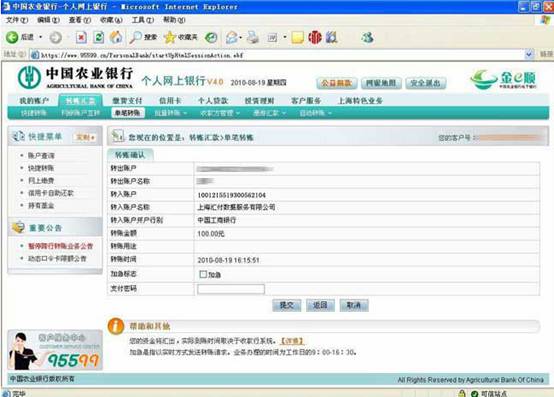Click the padlock icon in status bar
The image size is (554, 397).
(462, 393)
